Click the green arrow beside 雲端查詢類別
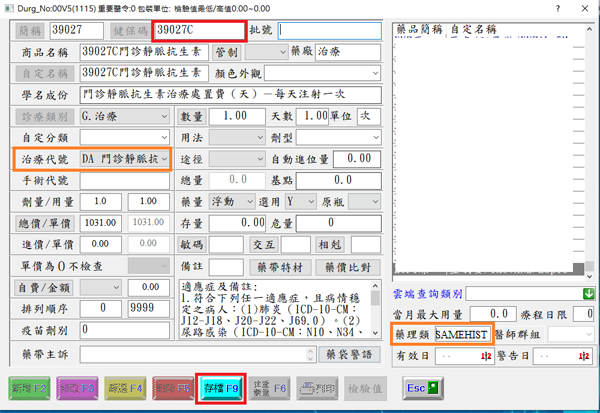The width and height of the screenshot is (600, 413). [x=587, y=293]
